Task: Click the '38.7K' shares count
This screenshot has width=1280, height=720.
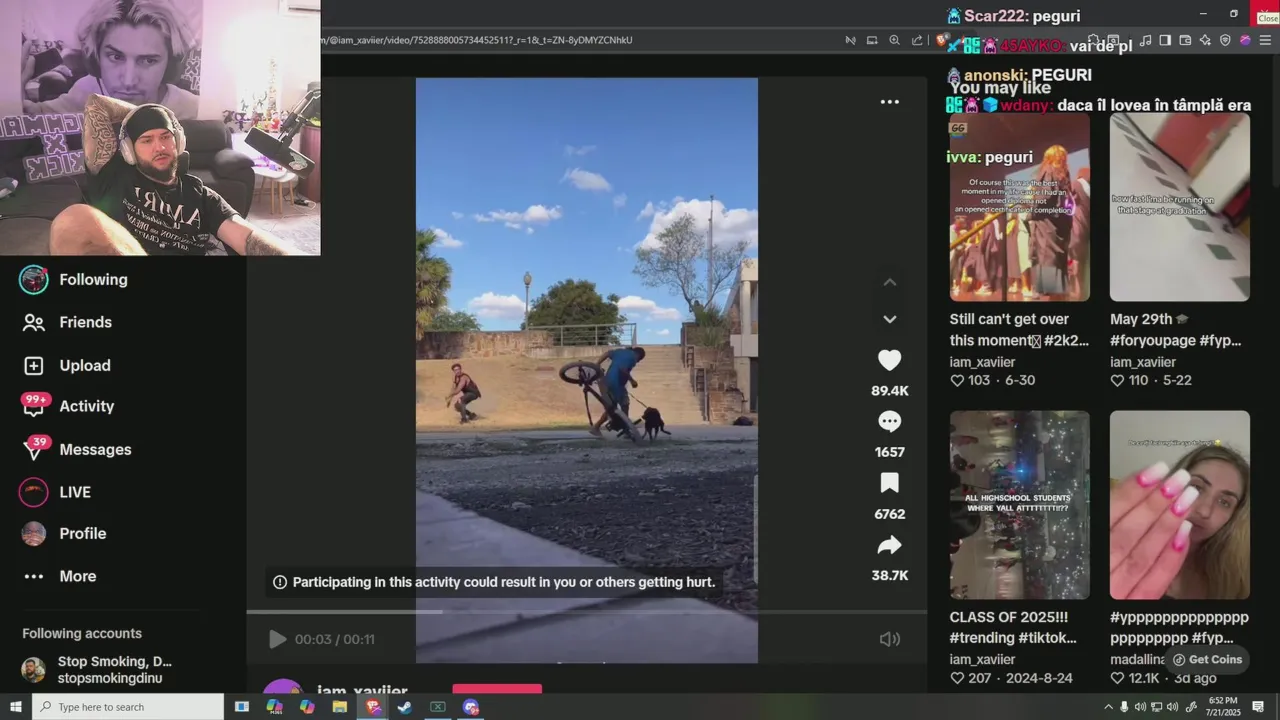Action: coord(889,576)
